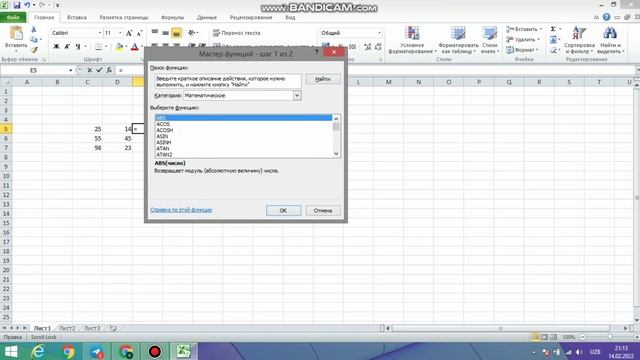Switch to the Разметка страницы tab

pos(124,18)
